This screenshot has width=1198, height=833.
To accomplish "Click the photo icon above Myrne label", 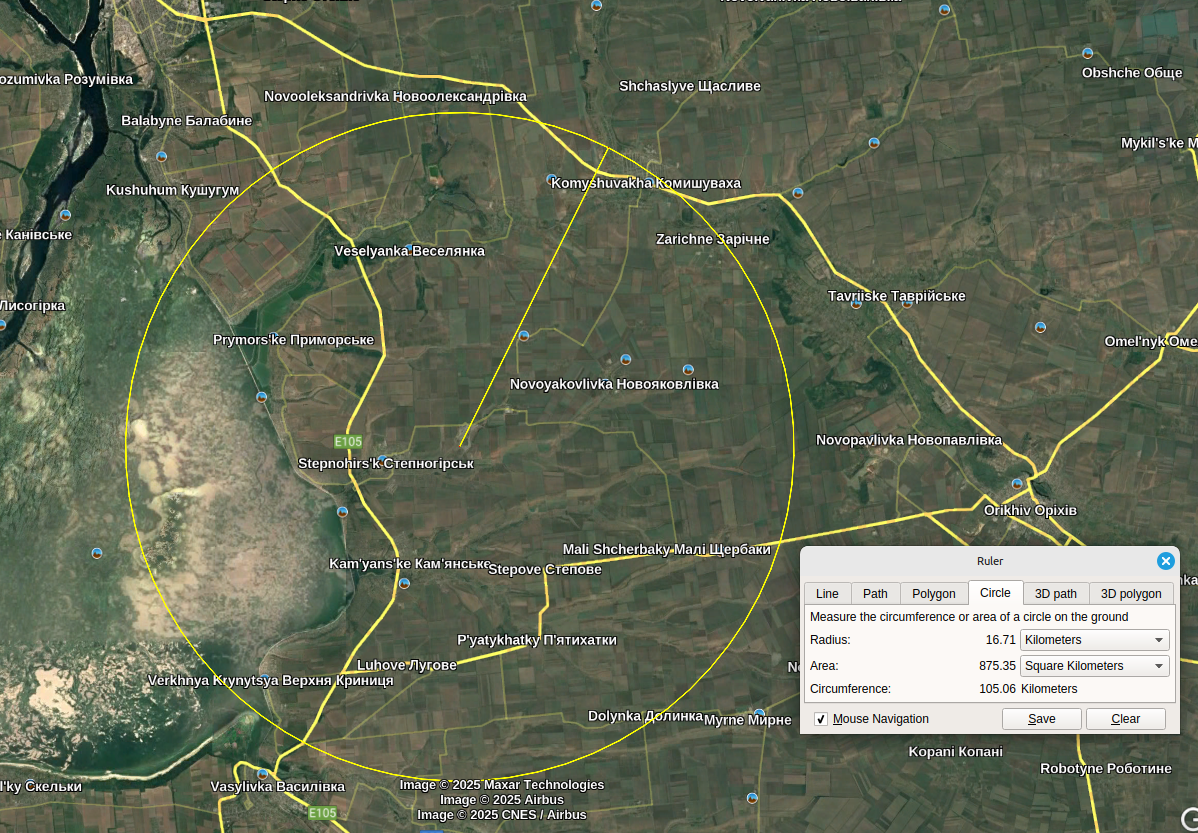I will [759, 713].
